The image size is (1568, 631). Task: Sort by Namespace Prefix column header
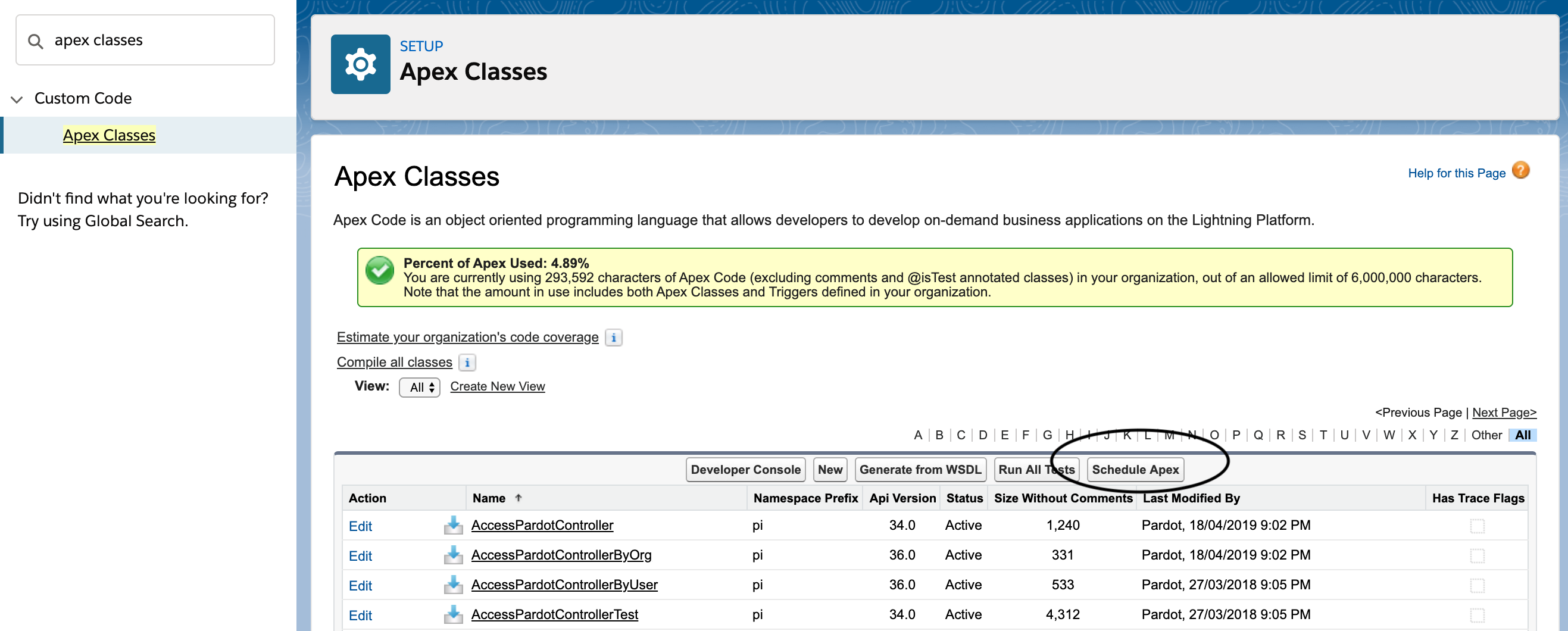click(805, 498)
